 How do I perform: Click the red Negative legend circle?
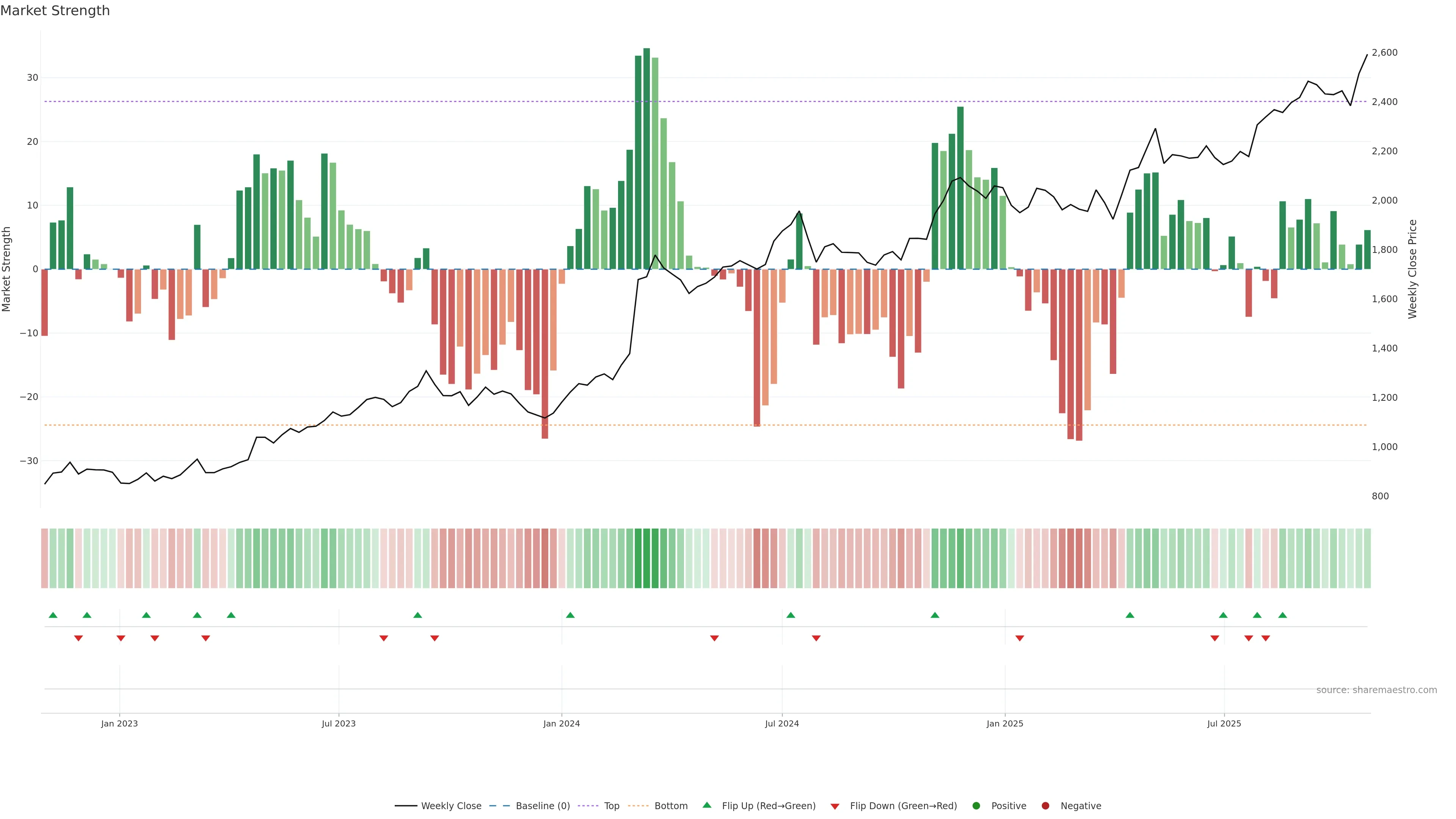click(1045, 806)
